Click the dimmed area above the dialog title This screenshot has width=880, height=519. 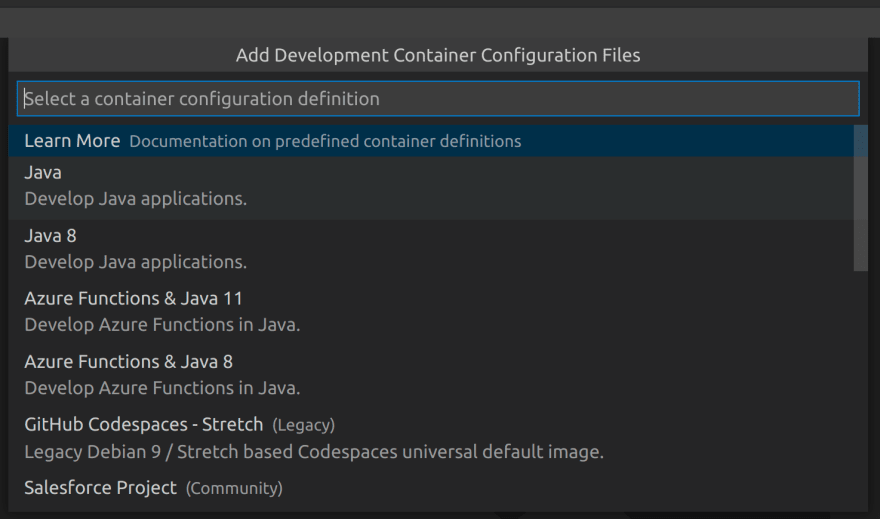click(x=440, y=22)
